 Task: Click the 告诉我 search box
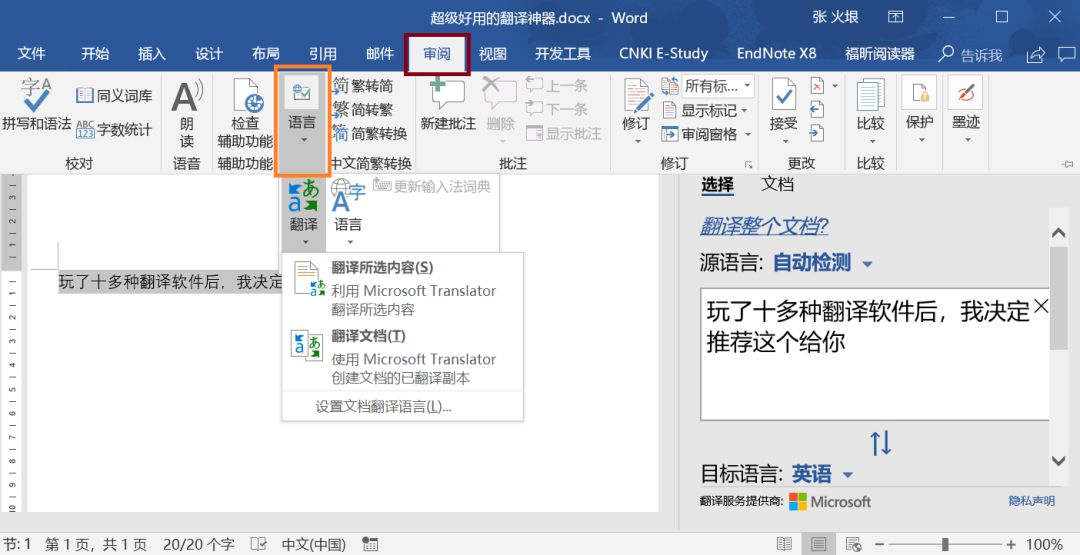pyautogui.click(x=970, y=54)
